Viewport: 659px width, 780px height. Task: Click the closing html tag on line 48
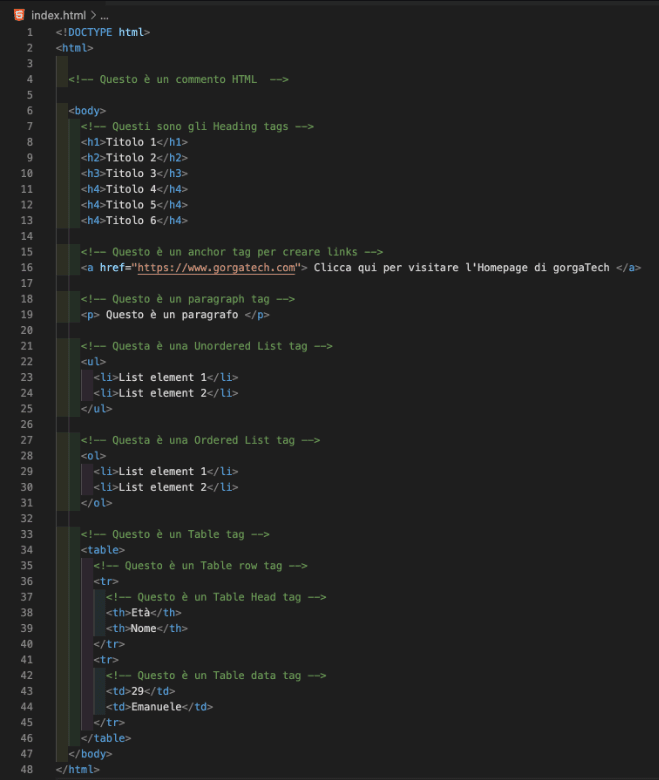coord(78,770)
